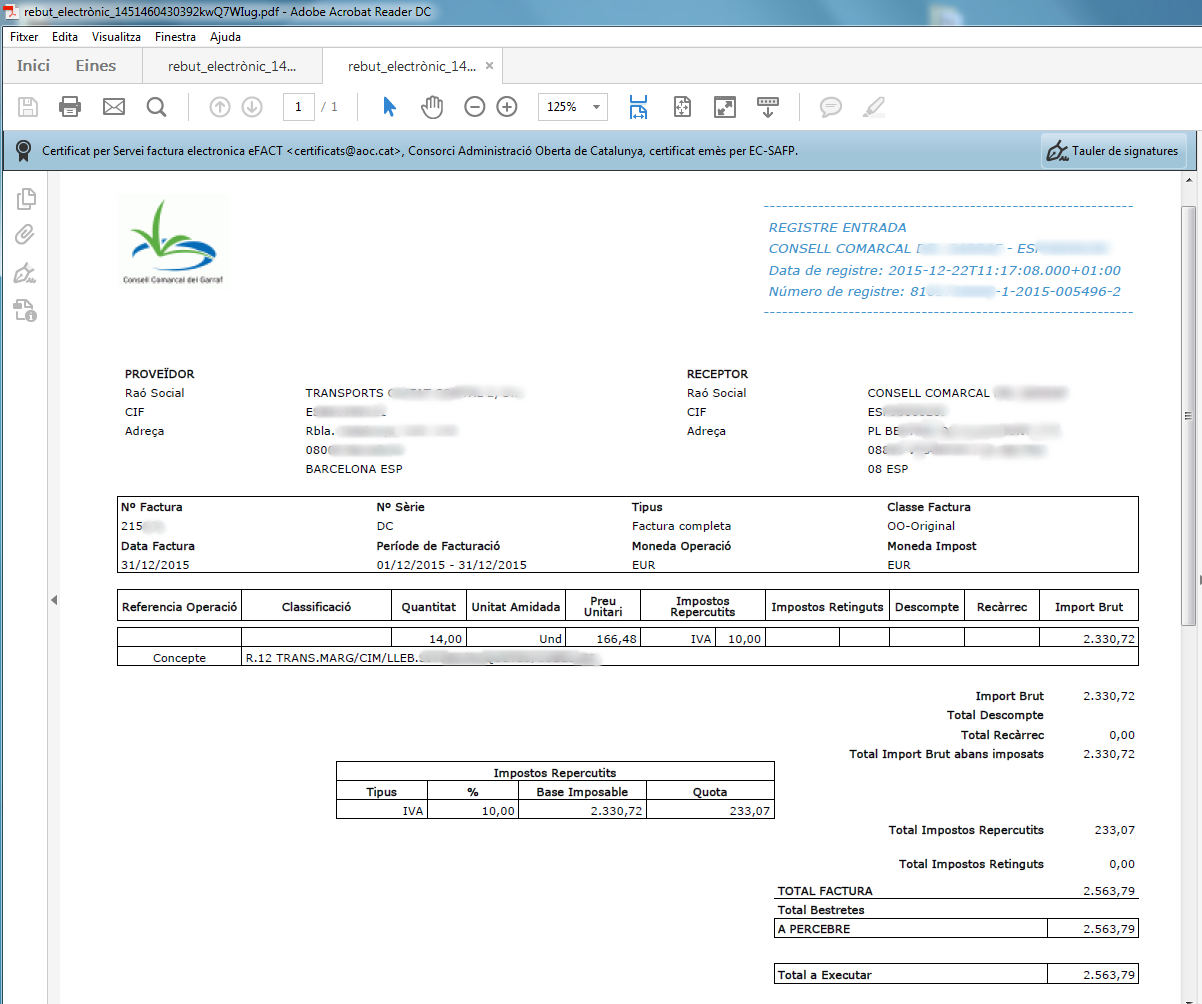Image resolution: width=1202 pixels, height=1004 pixels.
Task: Open the Find text magnifier tool
Action: coord(157,107)
